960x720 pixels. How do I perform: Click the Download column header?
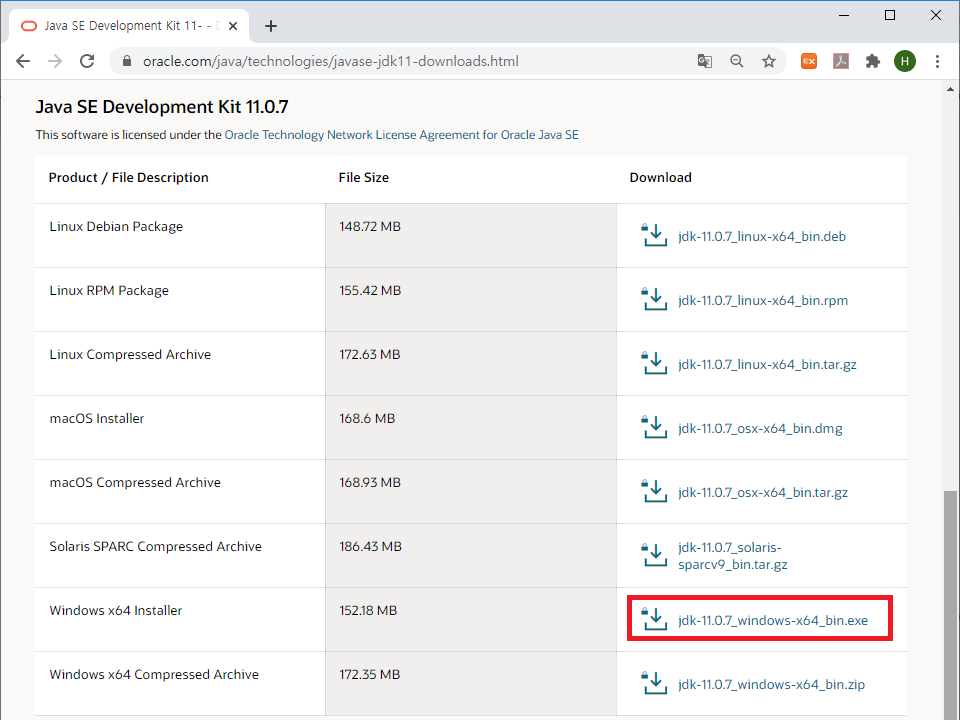pyautogui.click(x=661, y=178)
